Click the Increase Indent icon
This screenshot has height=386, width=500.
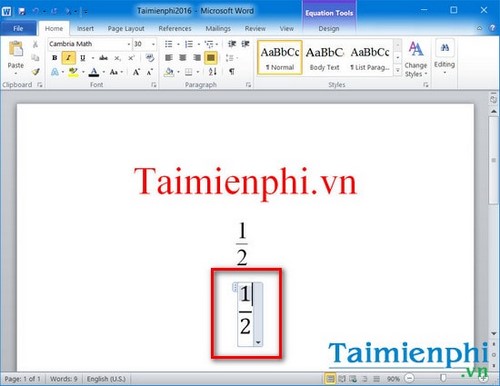pos(246,44)
